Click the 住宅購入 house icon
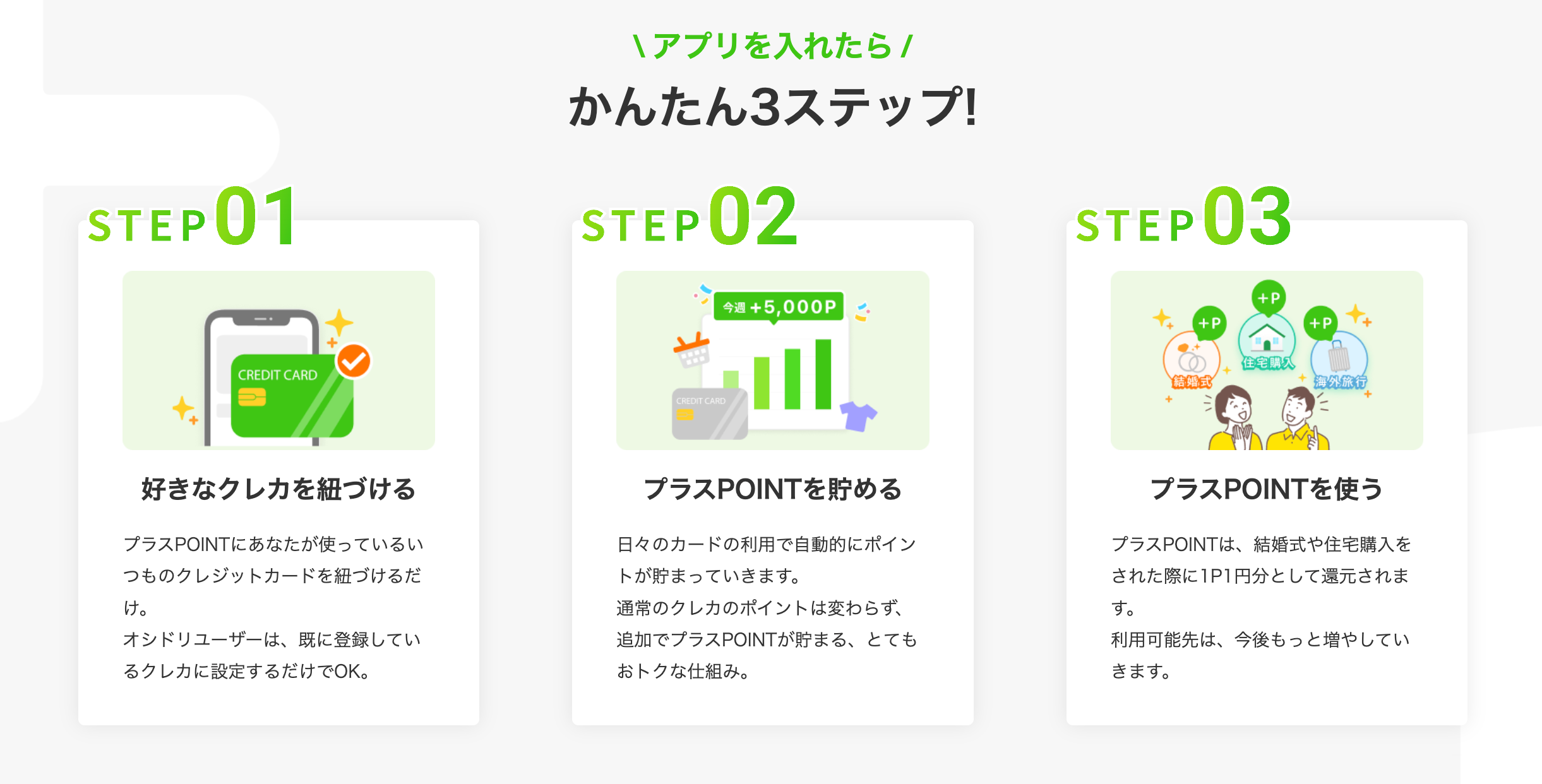This screenshot has height=784, width=1542. click(x=1266, y=342)
